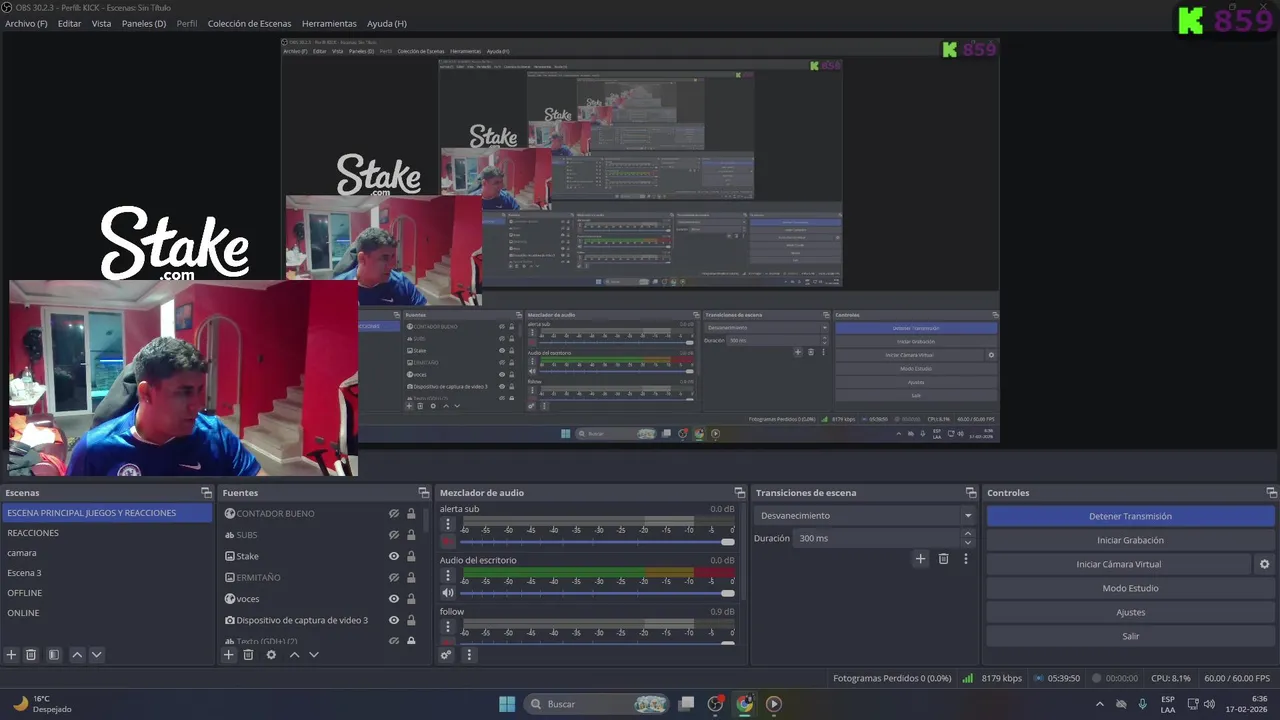Click the Salir button
The height and width of the screenshot is (720, 1280).
click(1130, 636)
